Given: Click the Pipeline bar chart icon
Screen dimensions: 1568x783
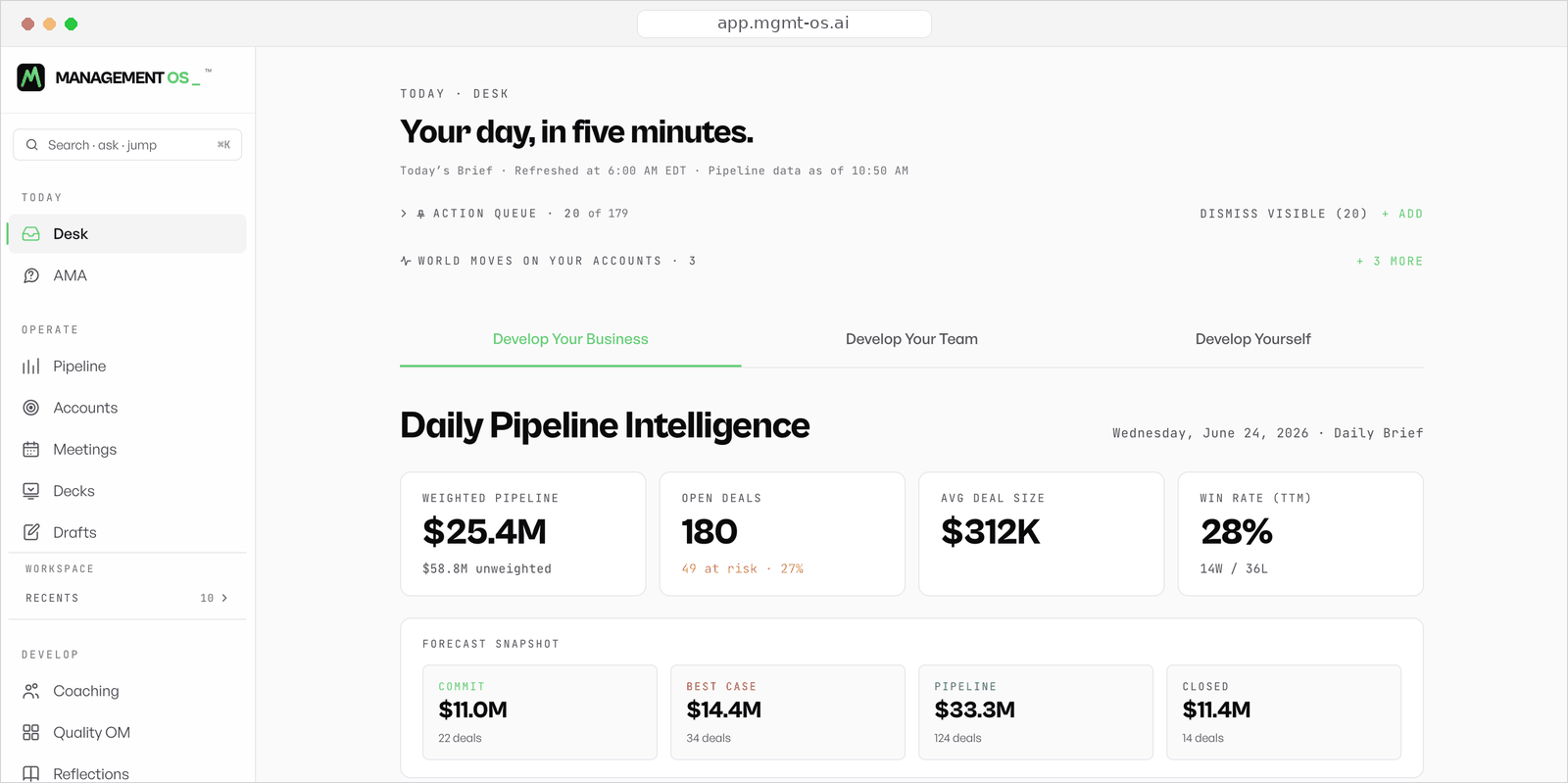Looking at the screenshot, I should [x=31, y=367].
